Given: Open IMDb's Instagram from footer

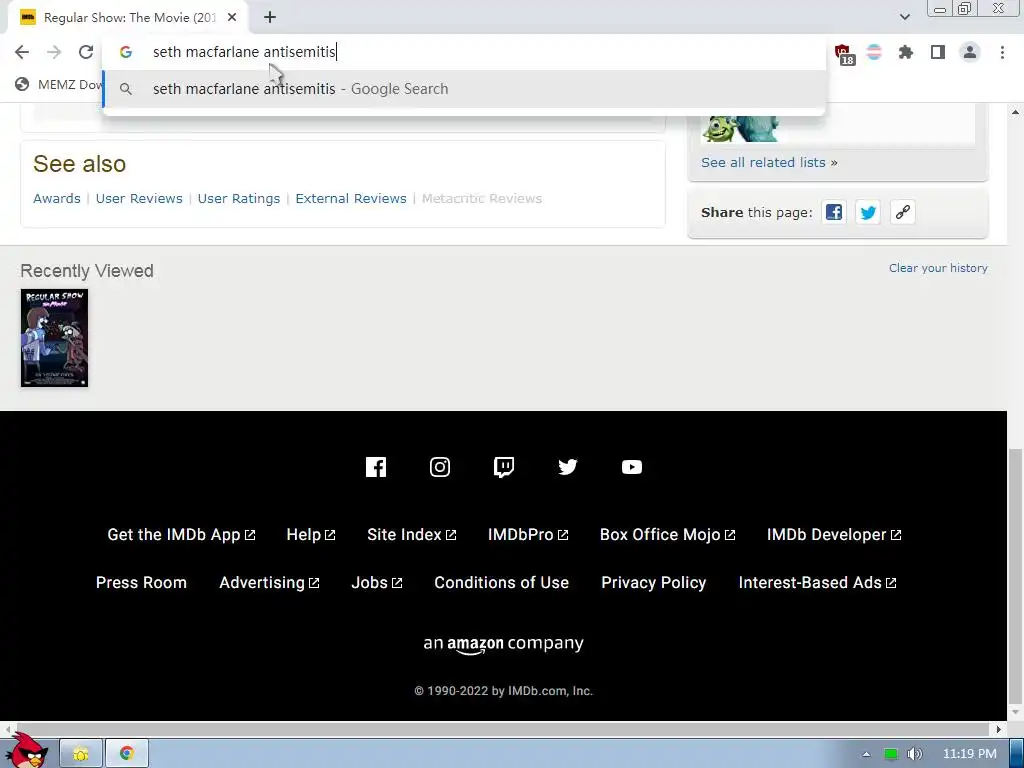Looking at the screenshot, I should point(440,467).
